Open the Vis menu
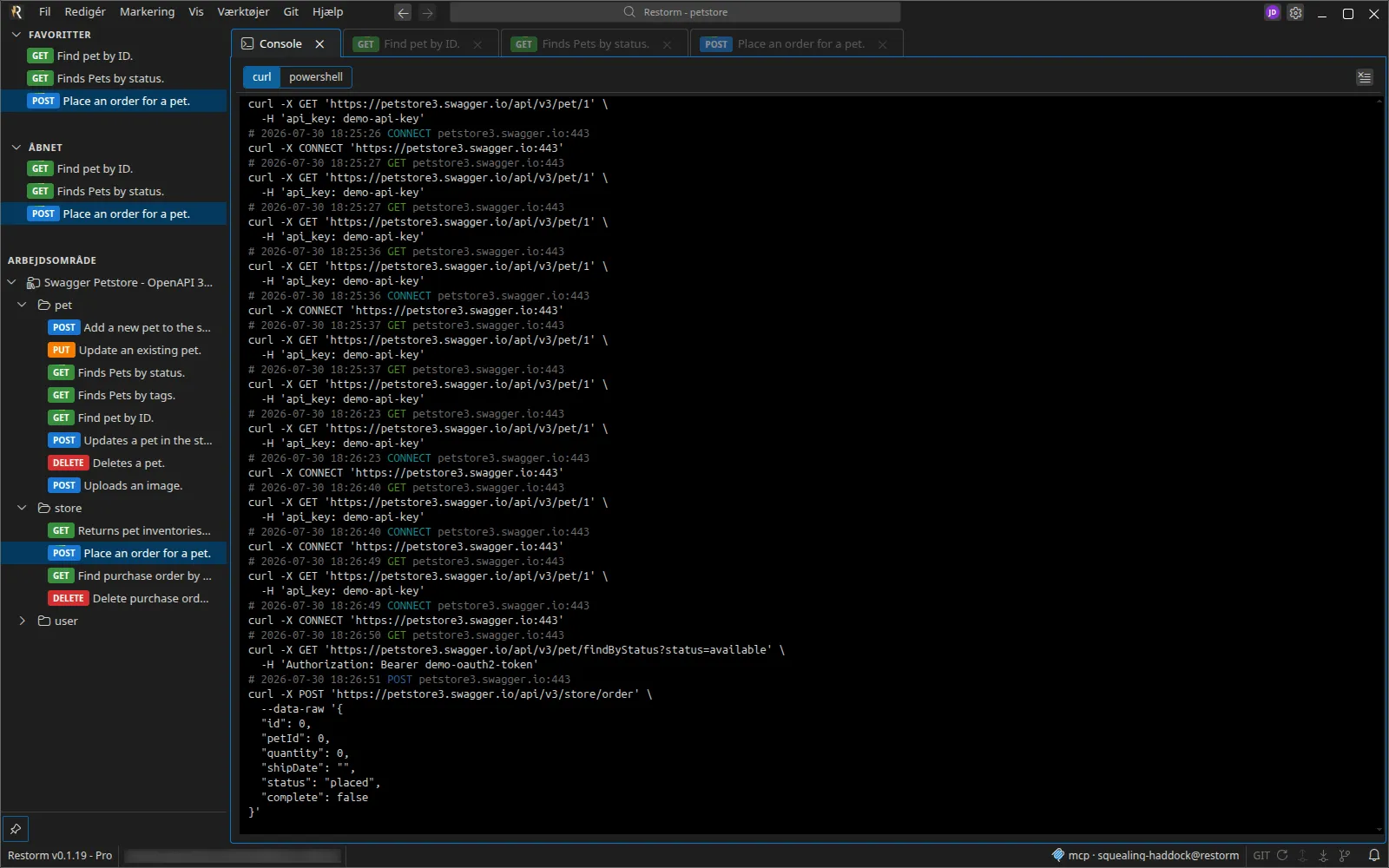The width and height of the screenshot is (1389, 868). pyautogui.click(x=196, y=12)
